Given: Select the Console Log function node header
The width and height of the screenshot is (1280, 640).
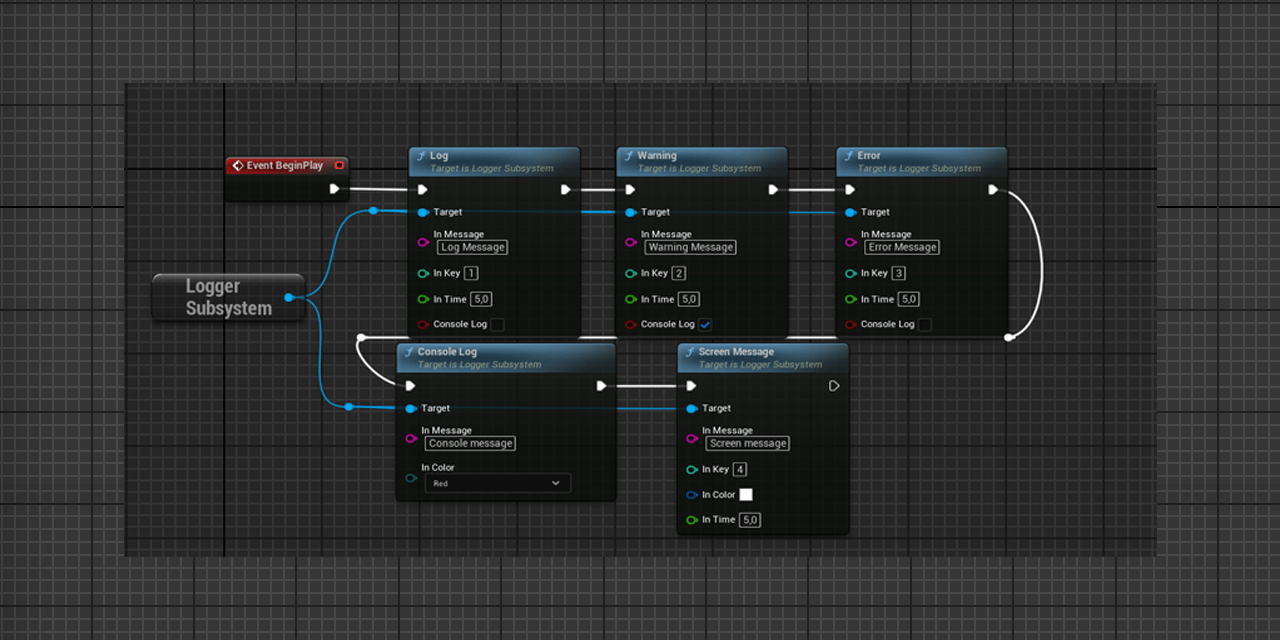Looking at the screenshot, I should point(506,357).
